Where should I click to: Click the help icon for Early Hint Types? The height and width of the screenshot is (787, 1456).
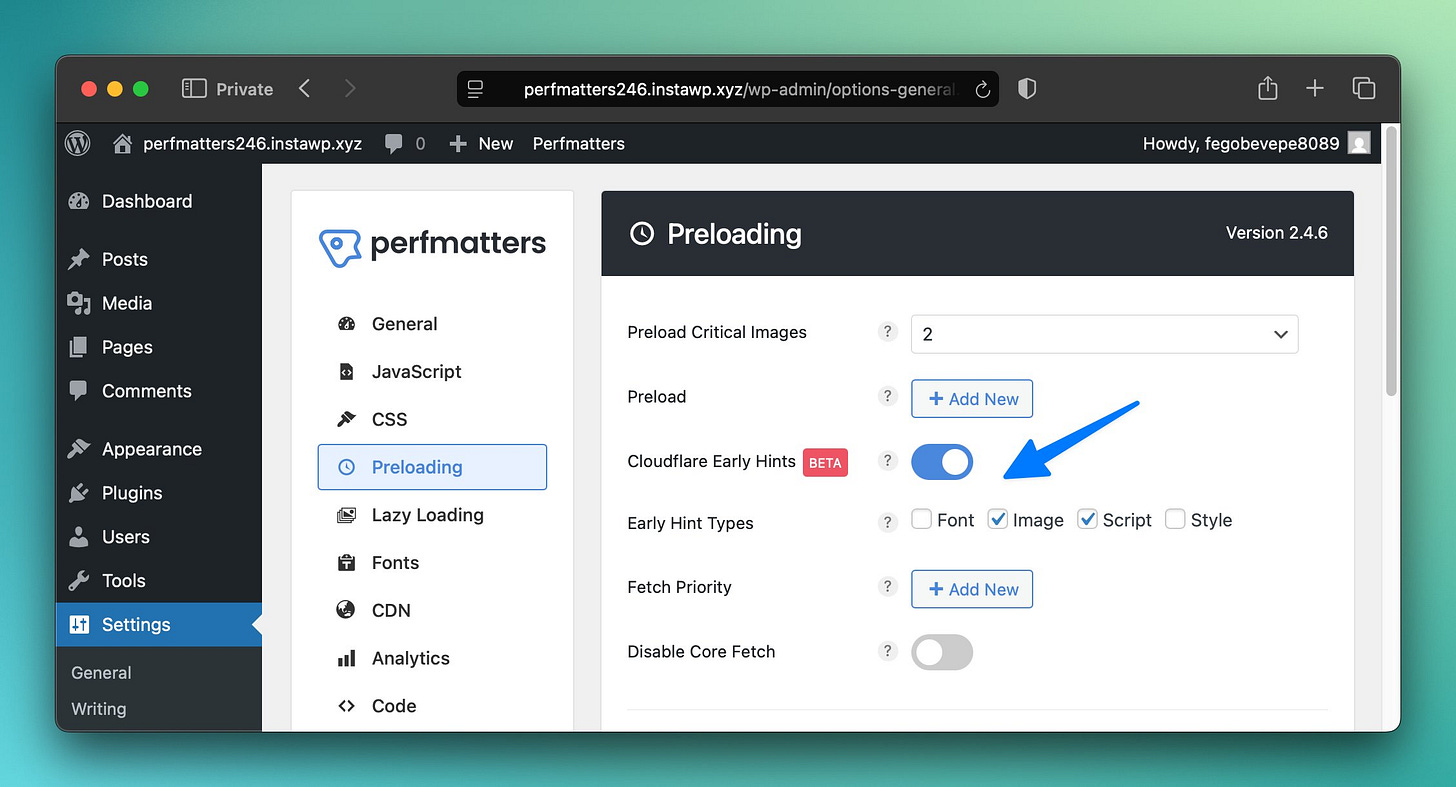click(x=887, y=522)
